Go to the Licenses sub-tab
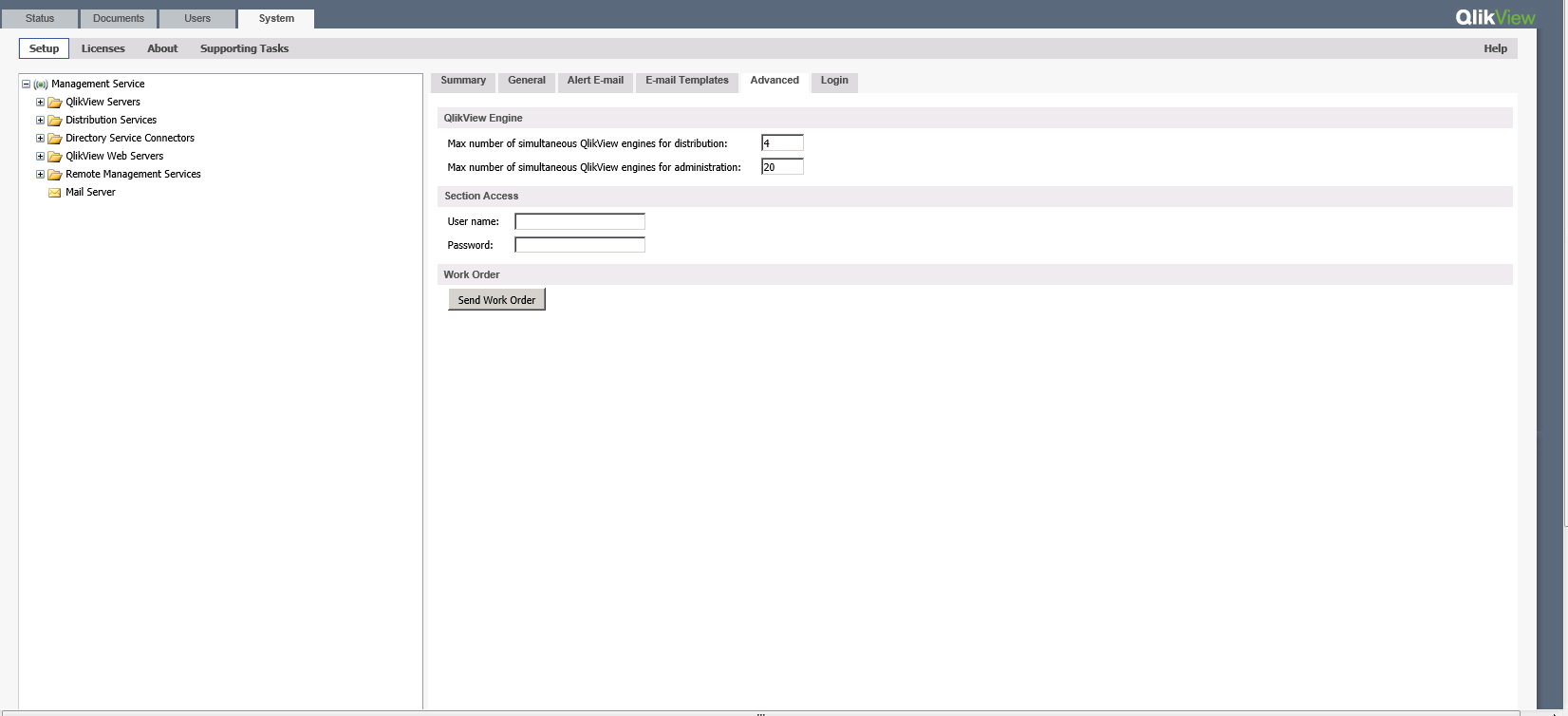Viewport: 1568px width, 716px height. (x=103, y=48)
